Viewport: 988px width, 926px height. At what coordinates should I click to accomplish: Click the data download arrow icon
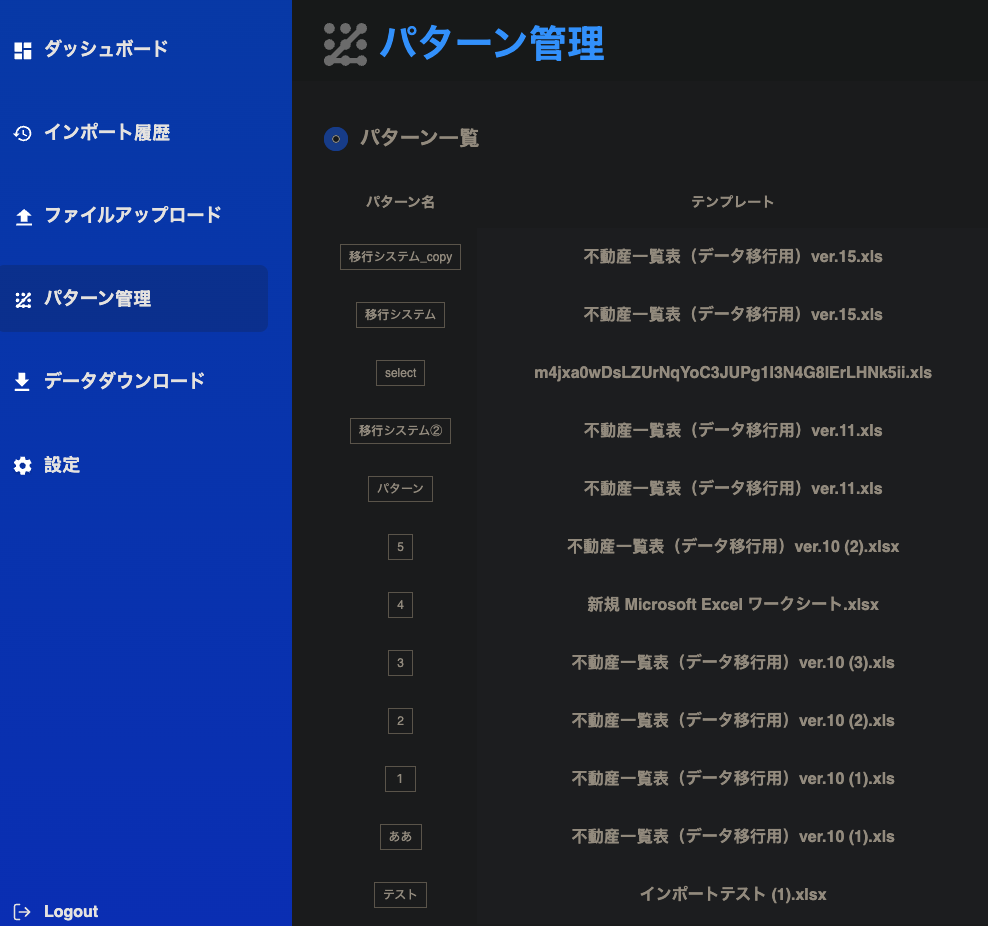[x=22, y=382]
